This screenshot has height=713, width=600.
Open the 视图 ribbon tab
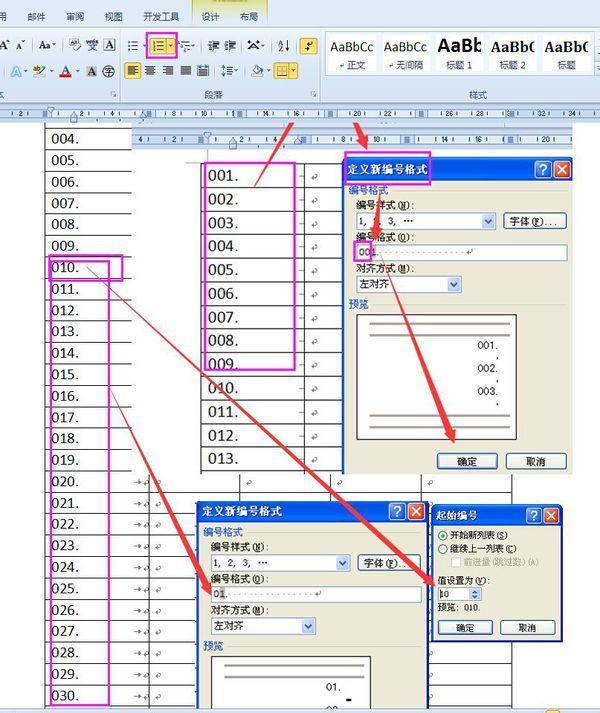[x=113, y=17]
